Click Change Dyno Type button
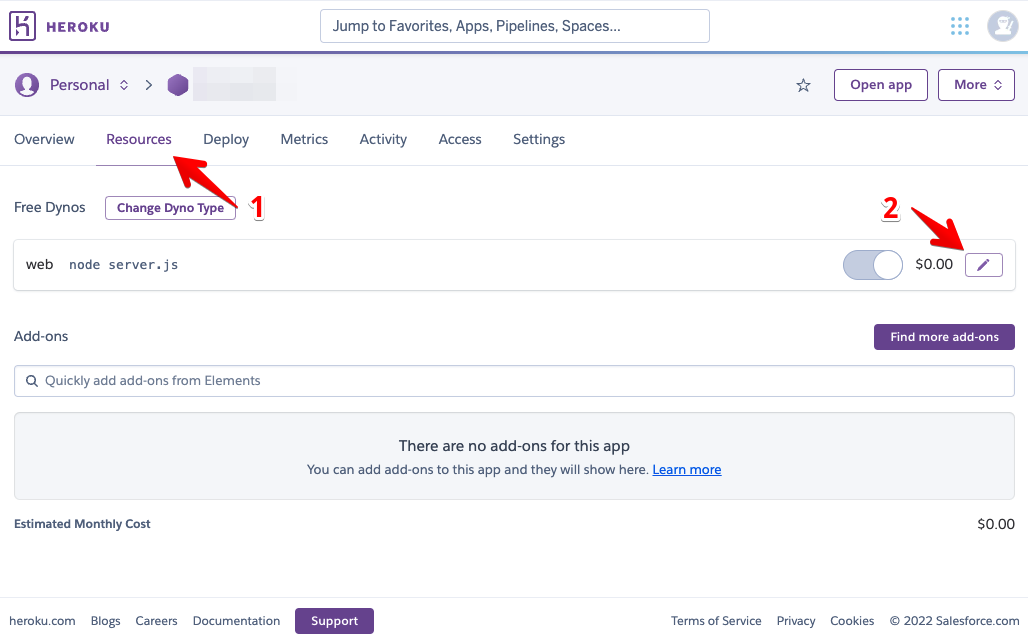 (170, 208)
